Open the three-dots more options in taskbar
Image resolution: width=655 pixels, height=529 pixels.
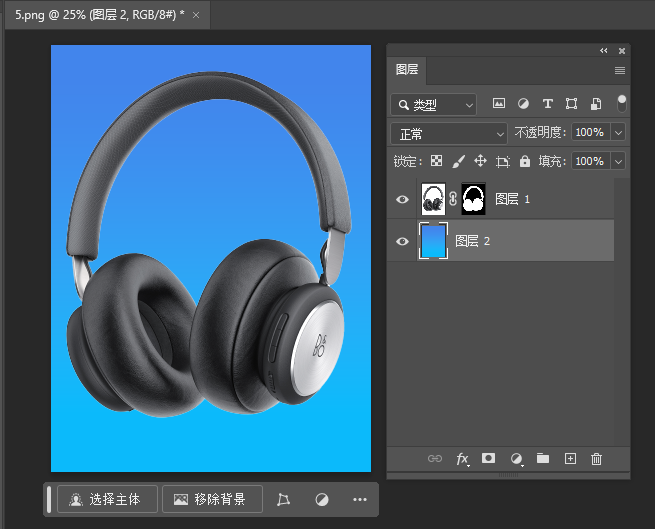(360, 499)
